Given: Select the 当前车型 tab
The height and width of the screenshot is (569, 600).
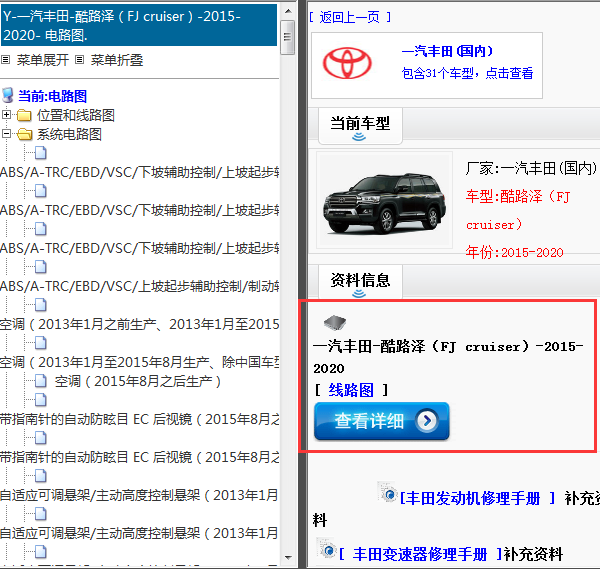Looking at the screenshot, I should (x=360, y=126).
